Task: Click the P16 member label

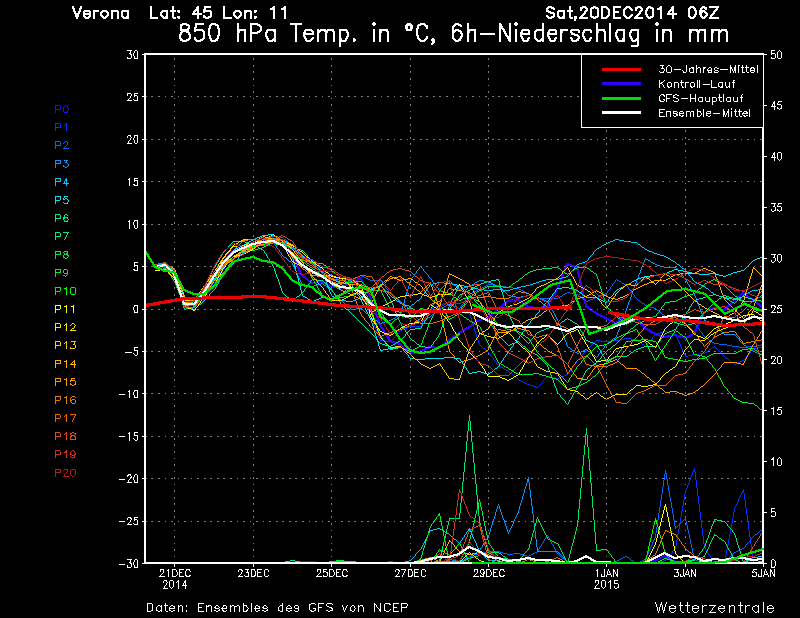Action: (x=65, y=400)
